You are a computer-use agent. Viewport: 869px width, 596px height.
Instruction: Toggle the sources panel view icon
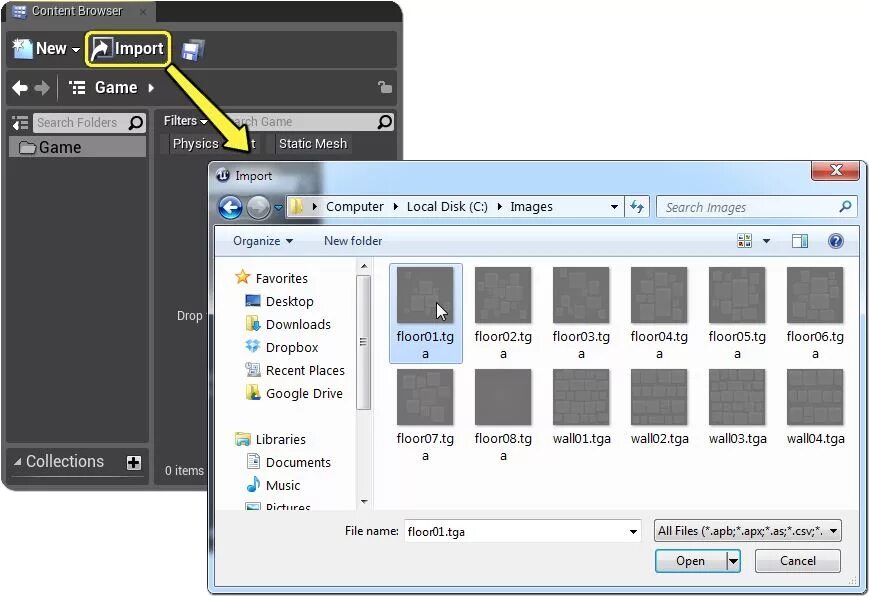[21, 123]
